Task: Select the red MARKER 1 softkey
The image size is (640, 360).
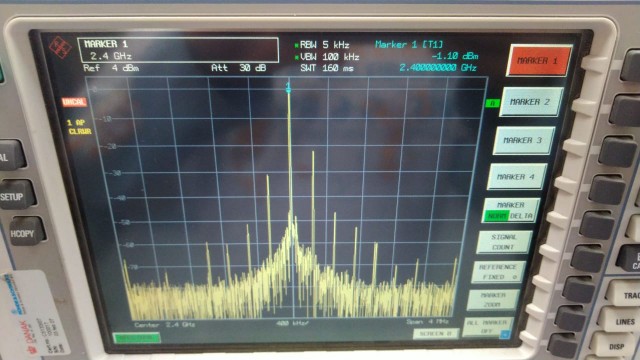Action: 538,60
